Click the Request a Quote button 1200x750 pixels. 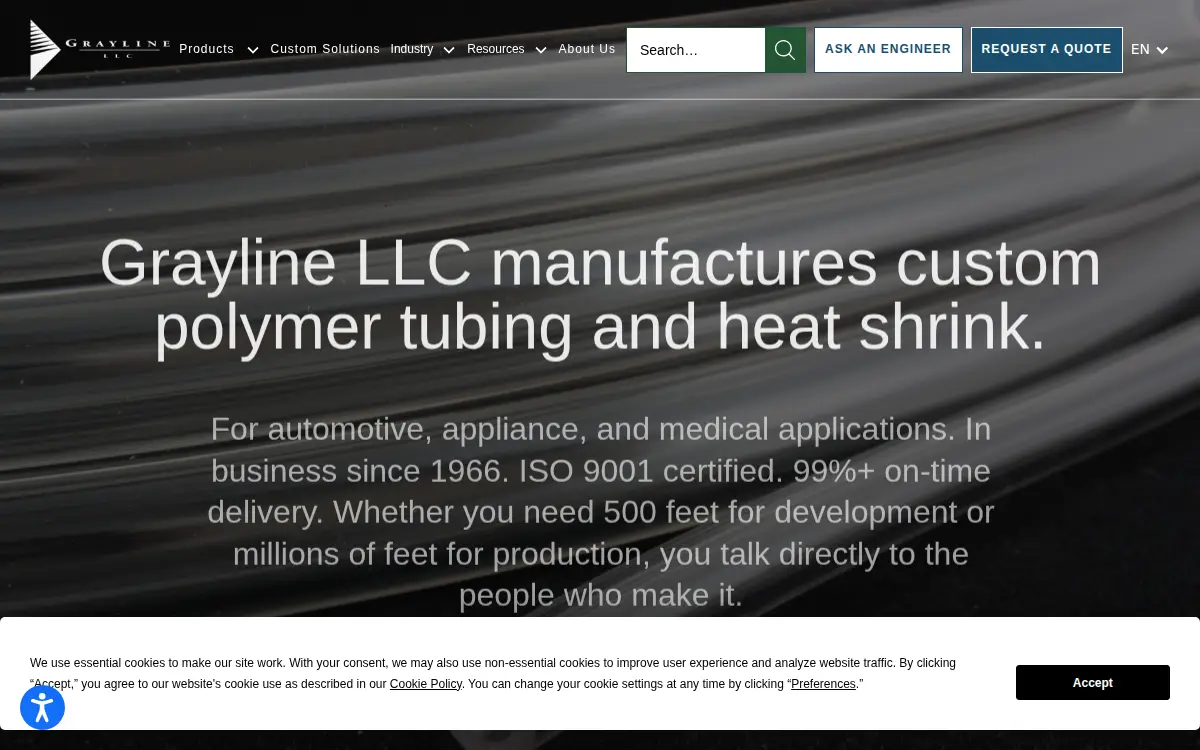(x=1047, y=50)
